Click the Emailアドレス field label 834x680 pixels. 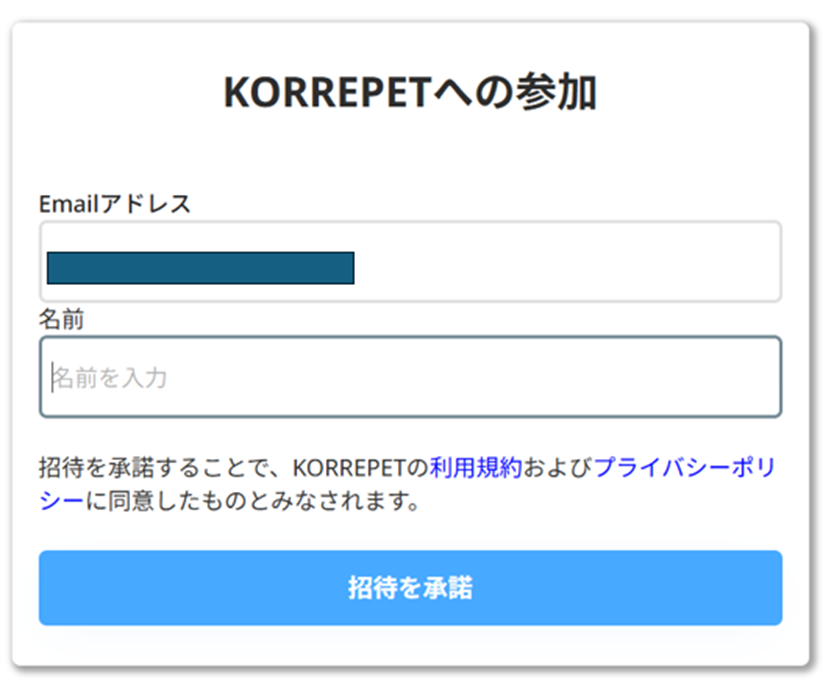[x=115, y=204]
